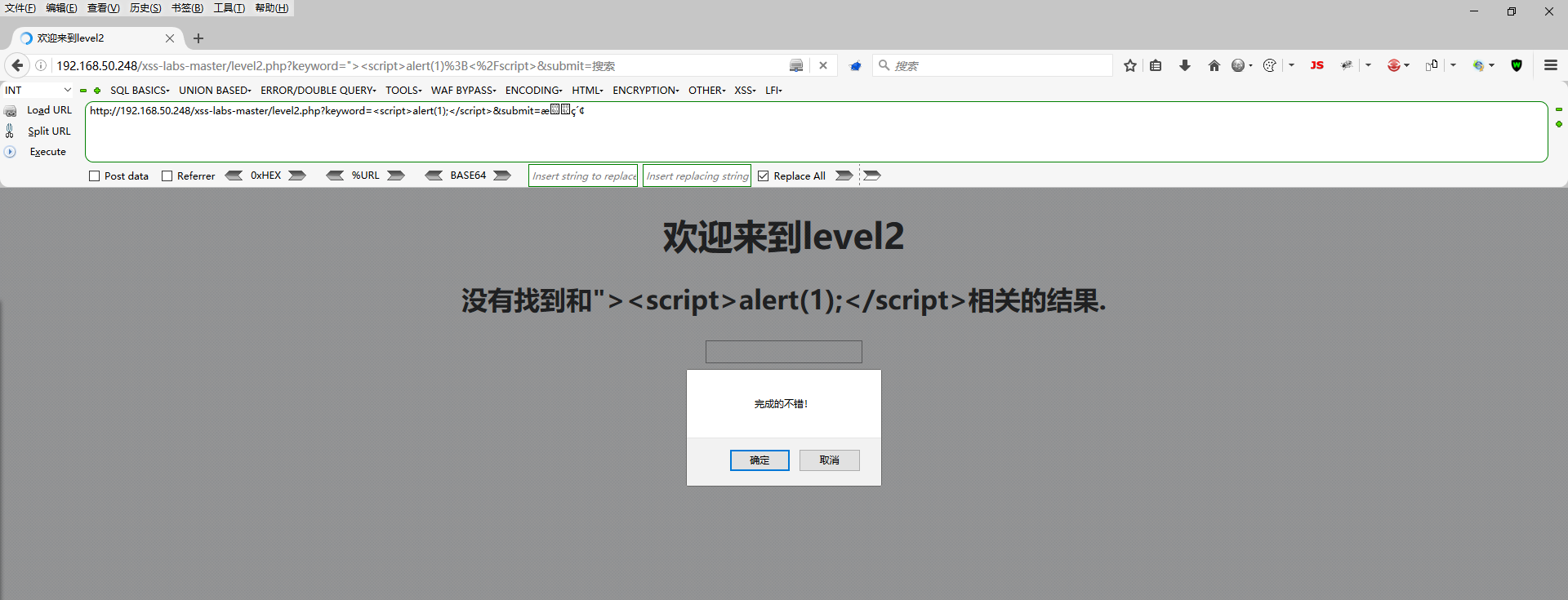This screenshot has width=1568, height=600.
Task: Open the 书签(B) menu
Action: [x=187, y=8]
